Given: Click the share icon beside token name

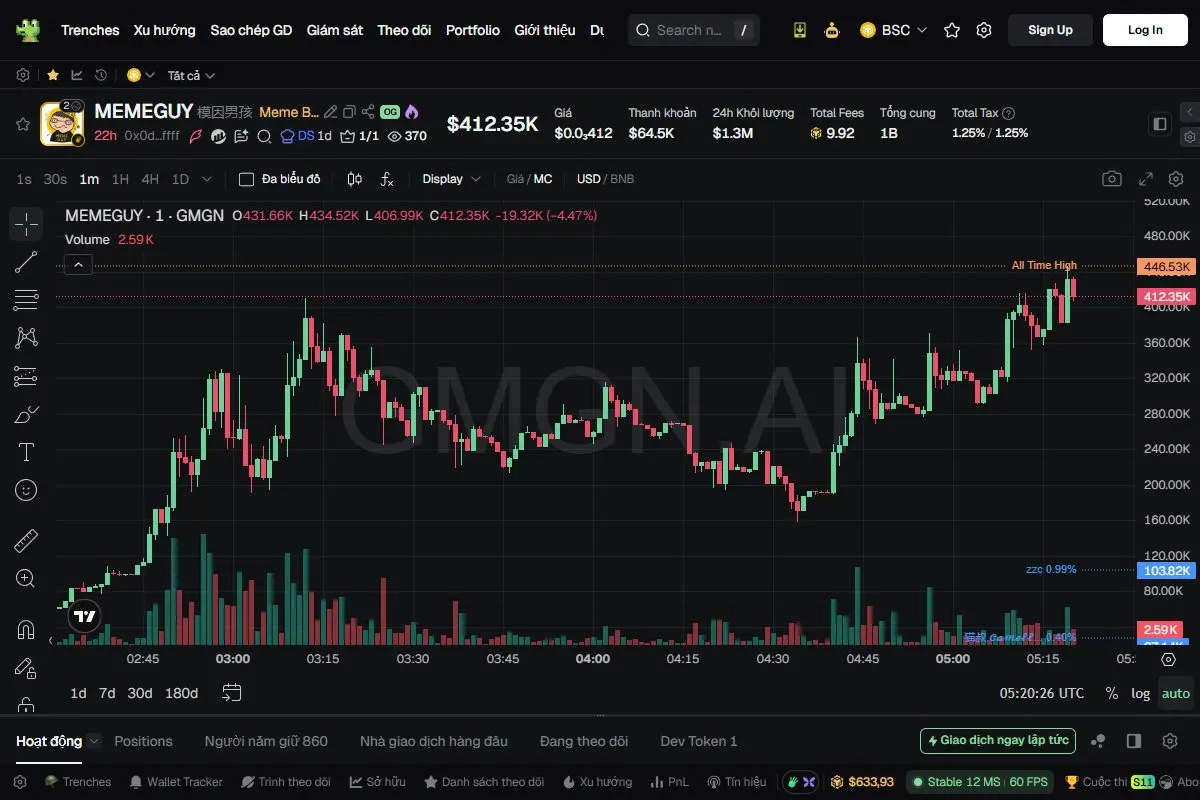Looking at the screenshot, I should [x=368, y=112].
